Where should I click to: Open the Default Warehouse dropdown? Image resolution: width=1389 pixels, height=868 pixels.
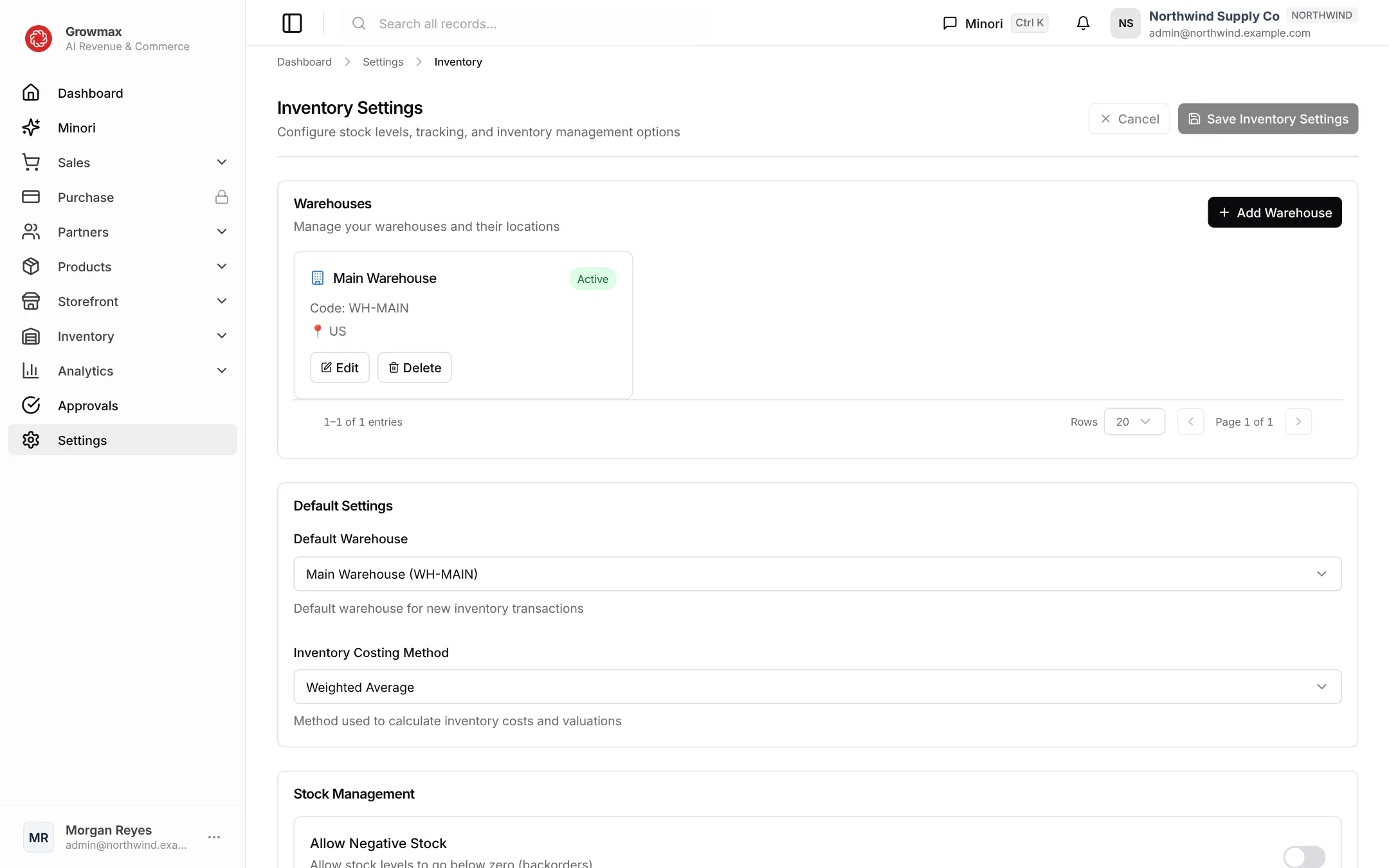[x=817, y=574]
